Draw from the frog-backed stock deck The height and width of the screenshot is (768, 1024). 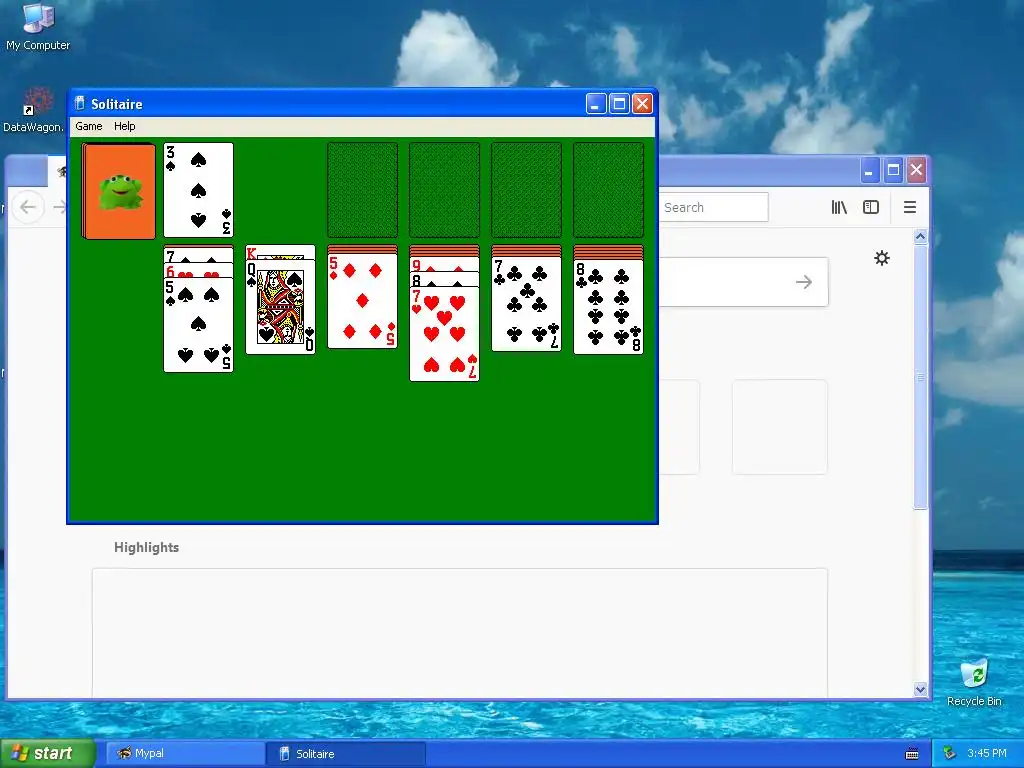tap(119, 191)
